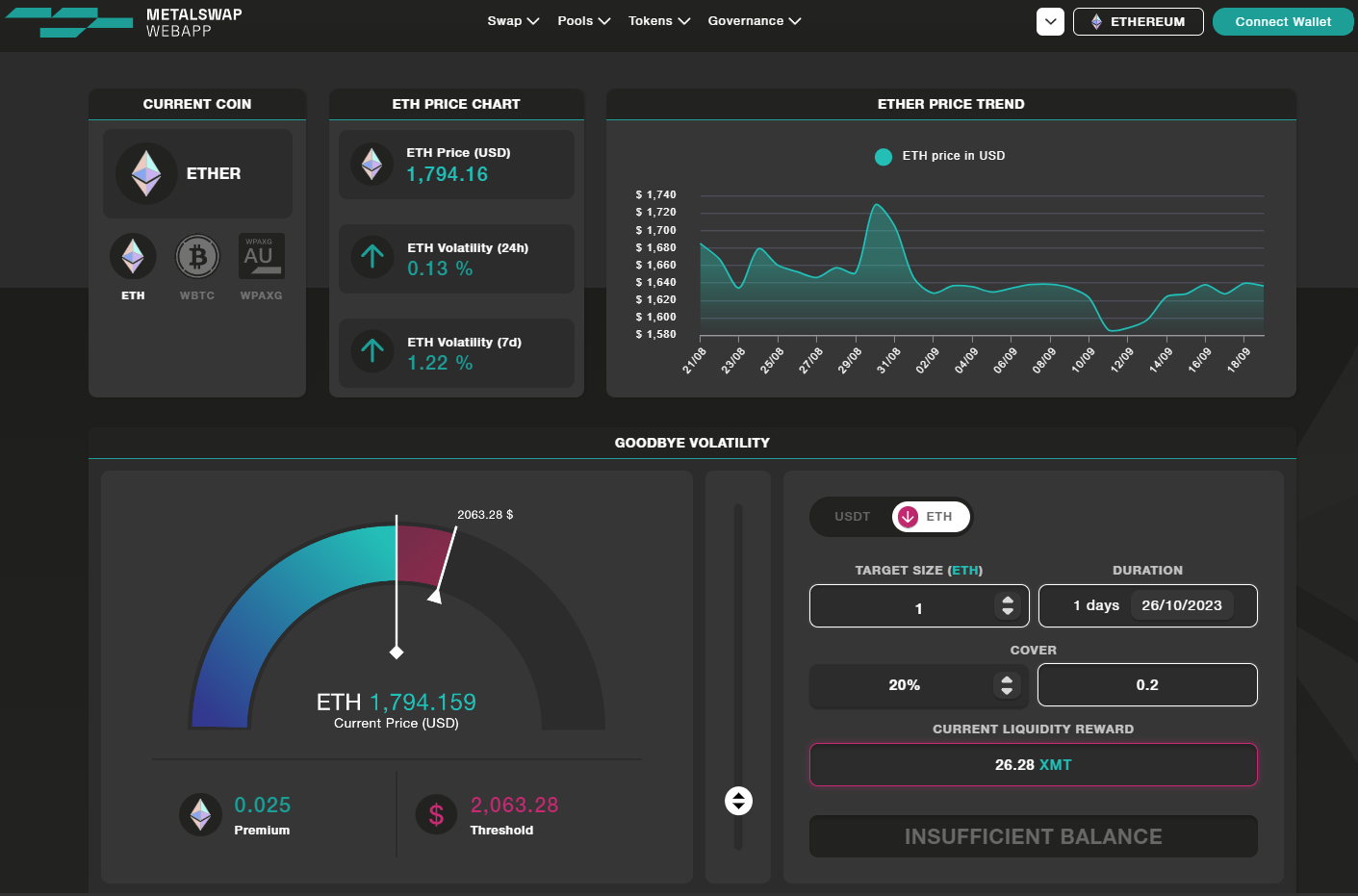Image resolution: width=1358 pixels, height=896 pixels.
Task: Click the Premium value 0.025
Action: click(263, 805)
